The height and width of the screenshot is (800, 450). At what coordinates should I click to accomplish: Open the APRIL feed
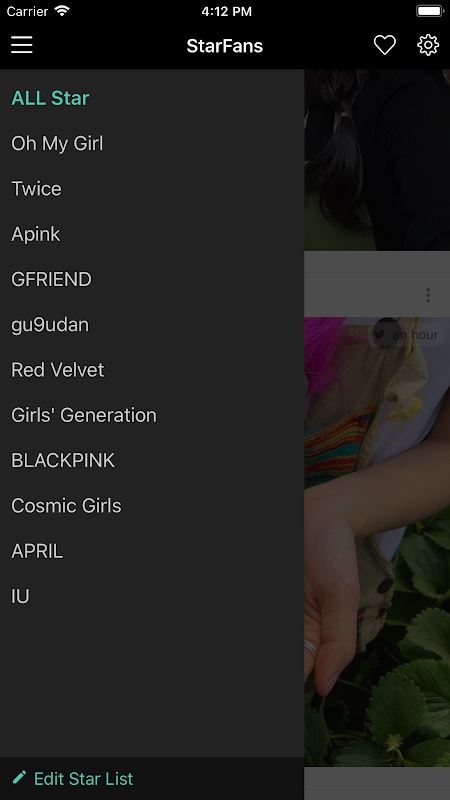click(37, 551)
